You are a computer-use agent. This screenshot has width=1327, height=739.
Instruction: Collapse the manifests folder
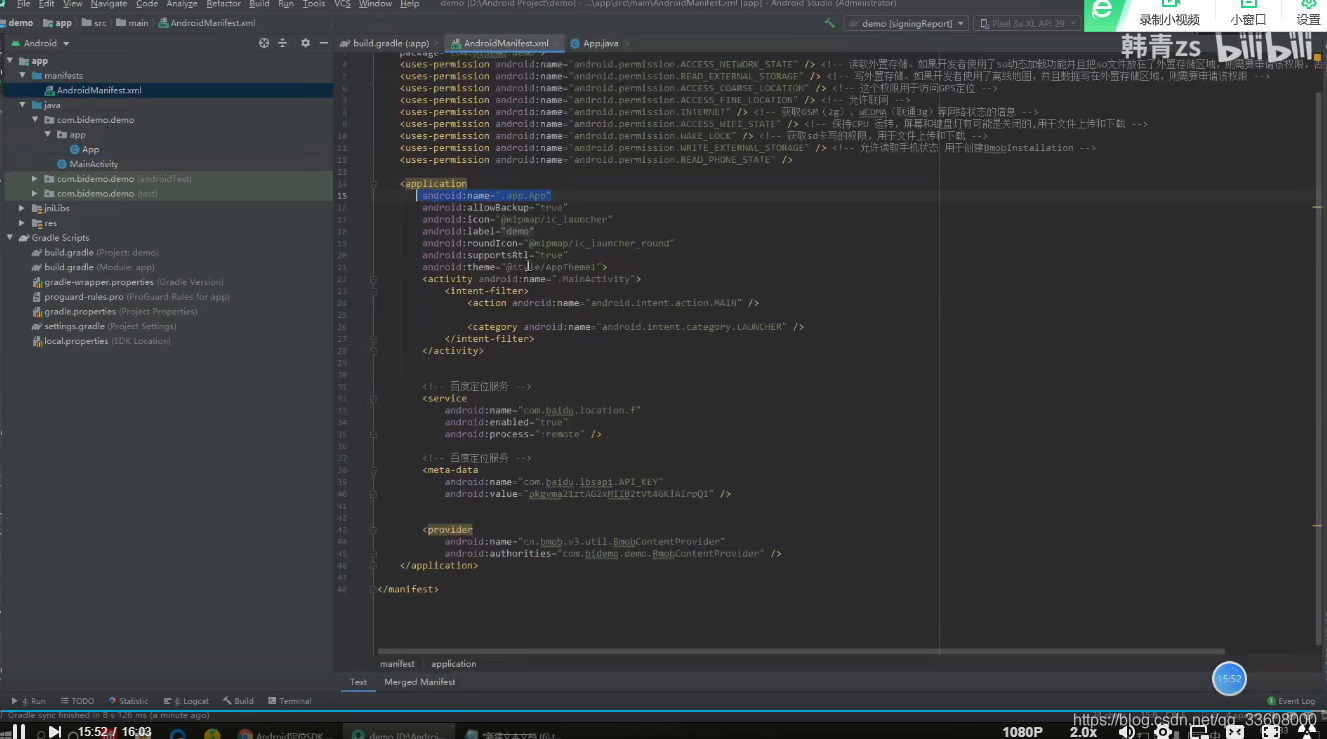coord(22,75)
